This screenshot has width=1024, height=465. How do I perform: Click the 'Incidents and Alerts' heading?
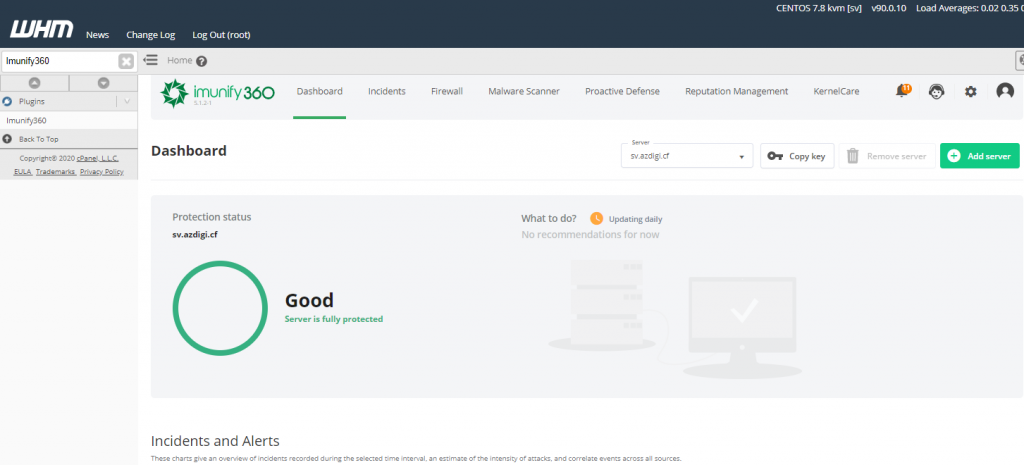(x=216, y=440)
